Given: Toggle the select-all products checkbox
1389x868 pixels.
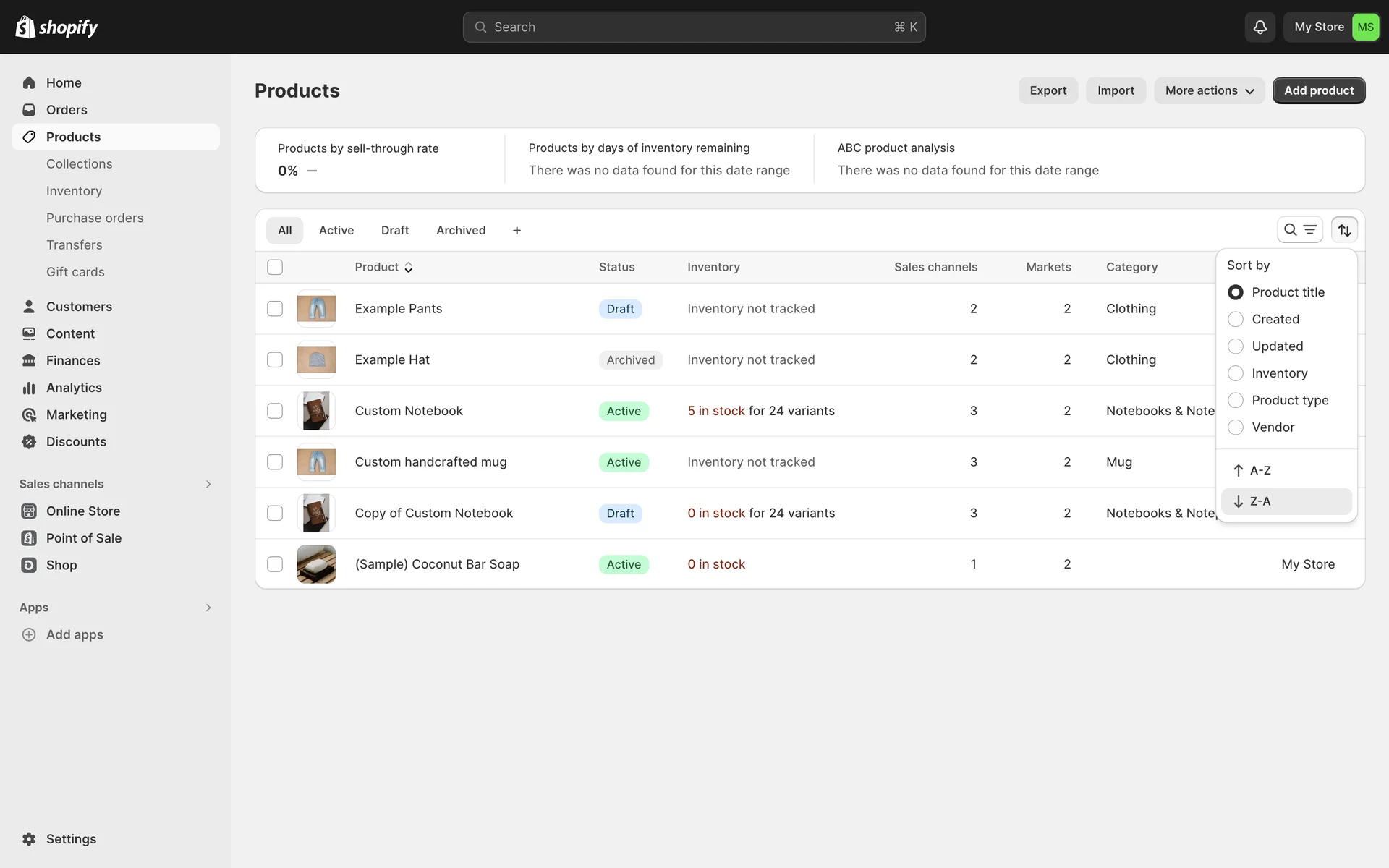Looking at the screenshot, I should point(275,267).
